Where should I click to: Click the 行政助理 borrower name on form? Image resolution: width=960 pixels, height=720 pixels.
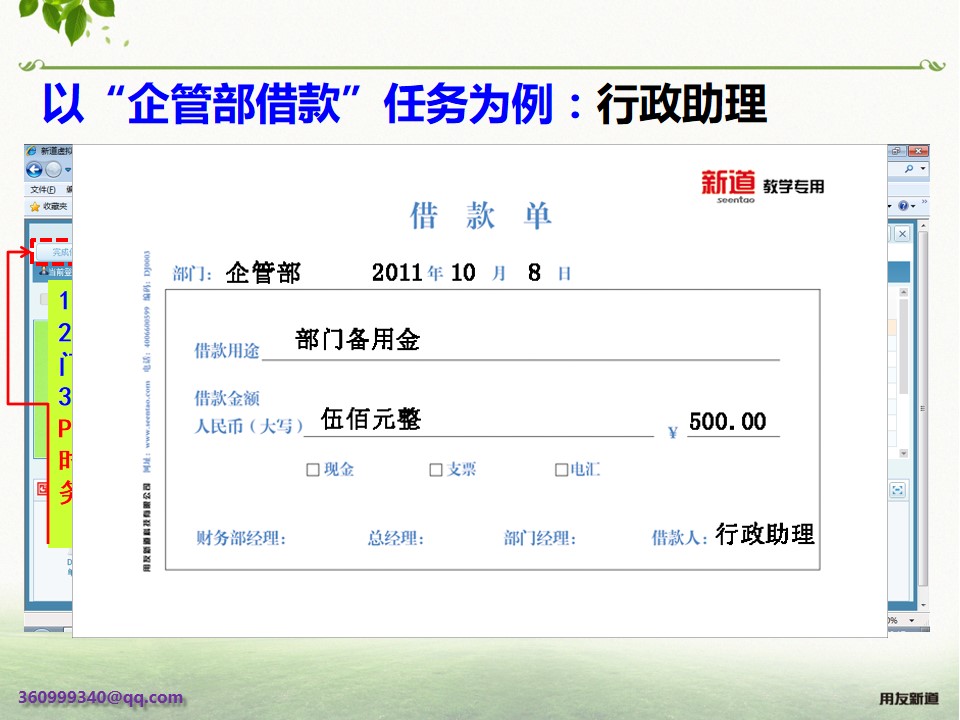[765, 534]
